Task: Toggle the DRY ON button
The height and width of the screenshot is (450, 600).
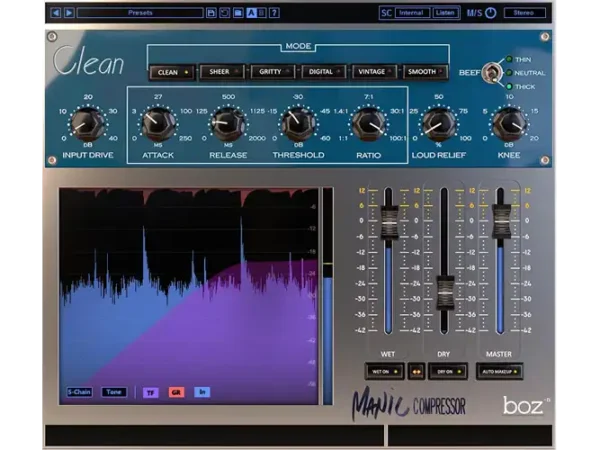Action: click(x=448, y=371)
